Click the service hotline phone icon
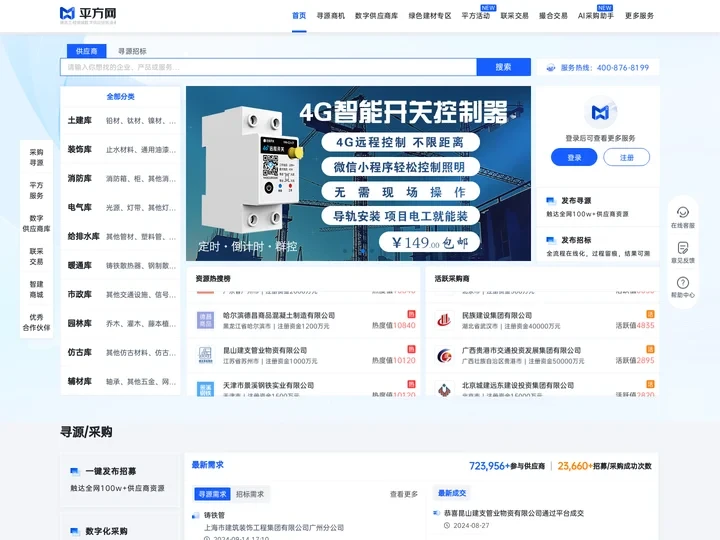 551,68
